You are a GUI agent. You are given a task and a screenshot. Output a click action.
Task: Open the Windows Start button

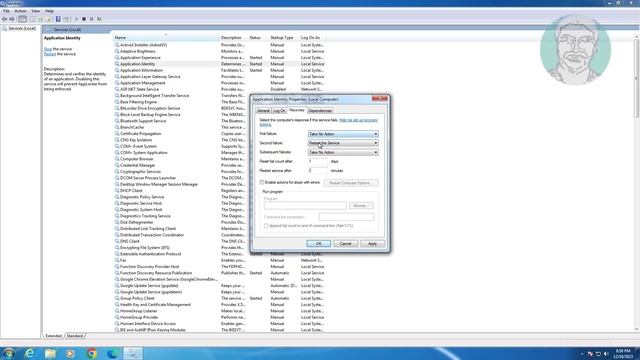coord(8,353)
